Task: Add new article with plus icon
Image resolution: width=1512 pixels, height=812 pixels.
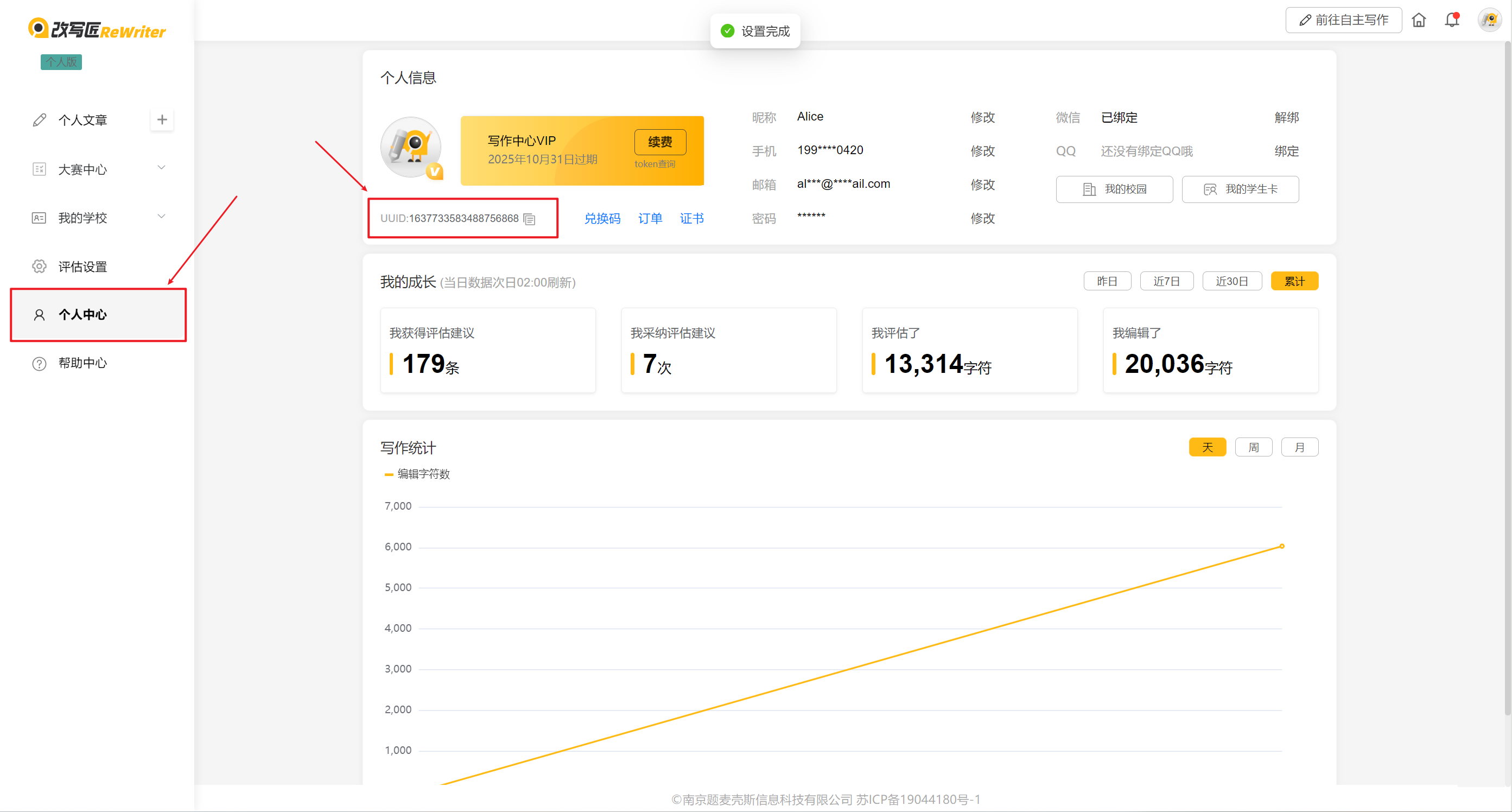Action: pyautogui.click(x=162, y=120)
